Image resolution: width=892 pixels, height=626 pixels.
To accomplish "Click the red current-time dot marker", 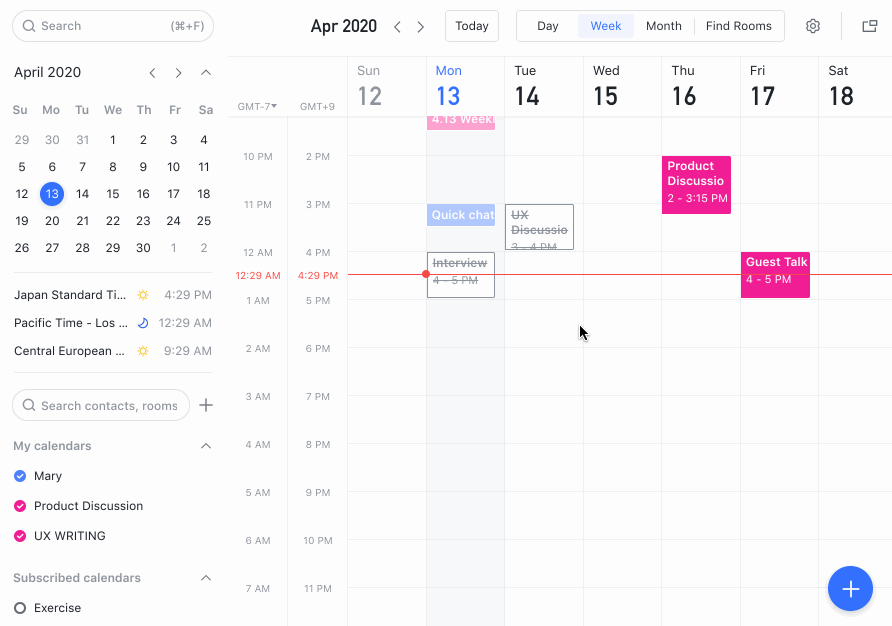I will click(426, 274).
